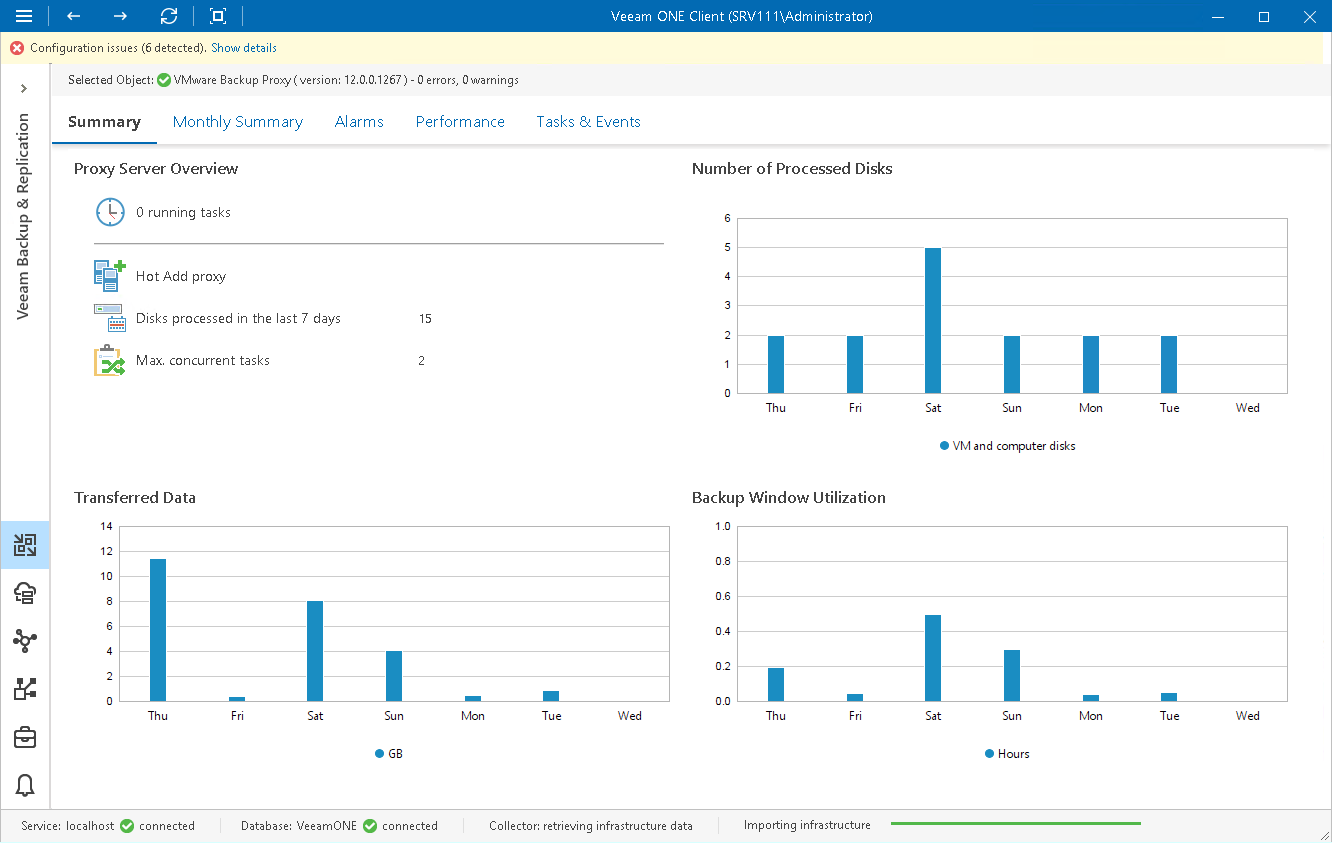Select the virtual infrastructure topology icon
This screenshot has width=1332, height=843.
point(24,641)
